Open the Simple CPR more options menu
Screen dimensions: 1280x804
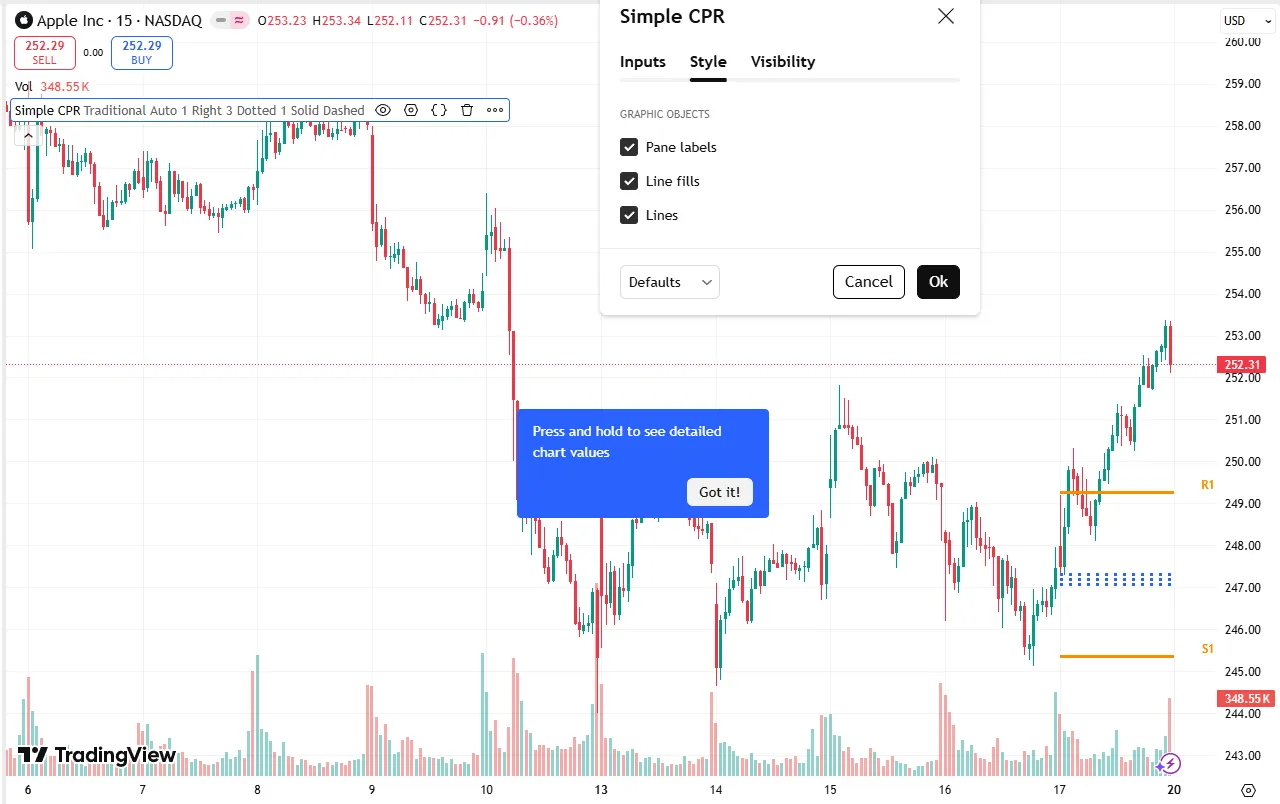tap(495, 110)
